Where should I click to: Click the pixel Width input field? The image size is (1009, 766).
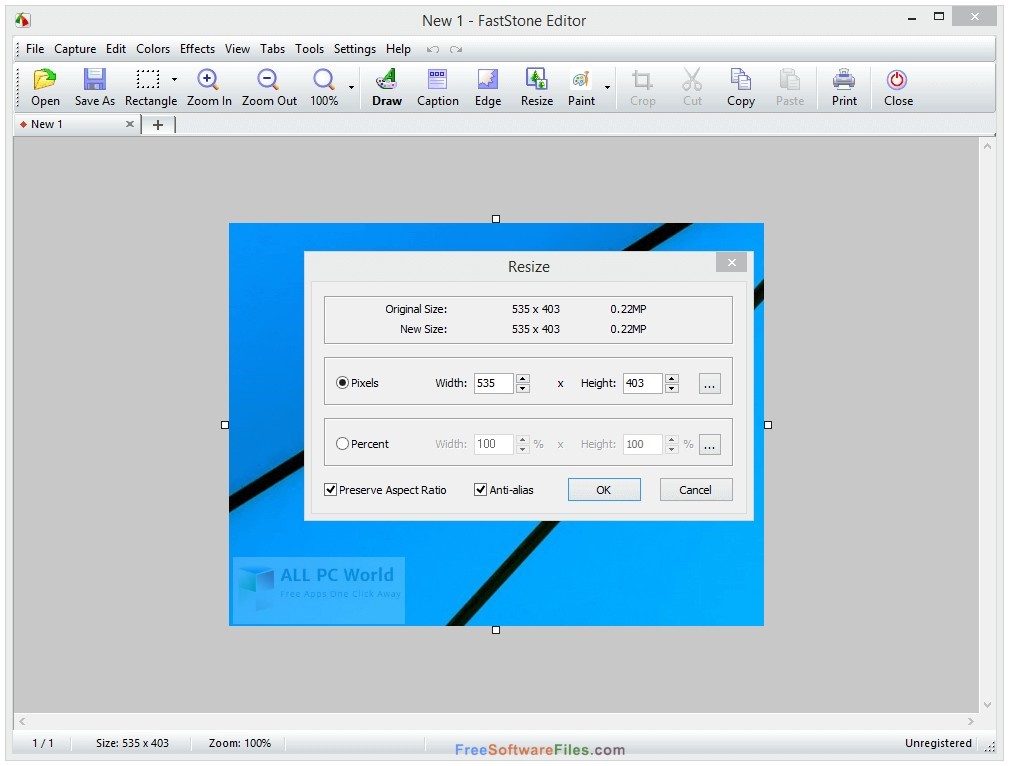(494, 383)
